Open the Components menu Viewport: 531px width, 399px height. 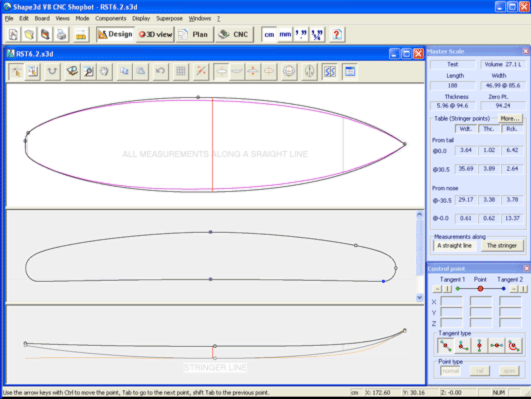point(111,19)
